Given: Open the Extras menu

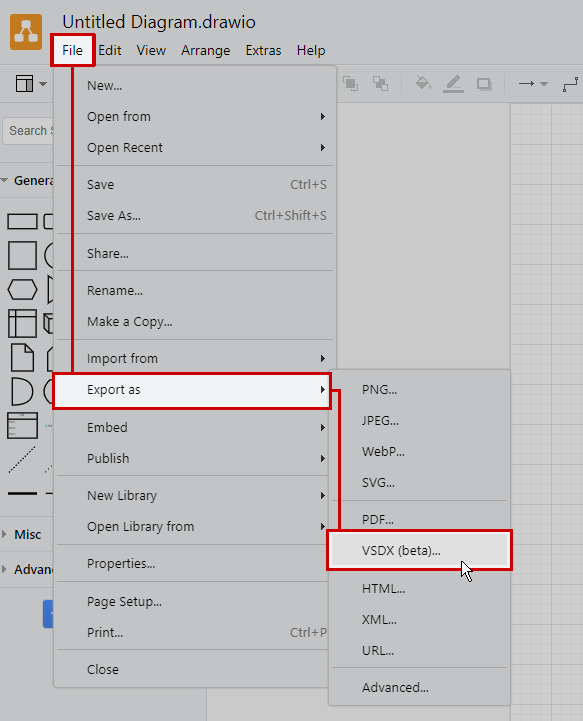Looking at the screenshot, I should (x=263, y=50).
